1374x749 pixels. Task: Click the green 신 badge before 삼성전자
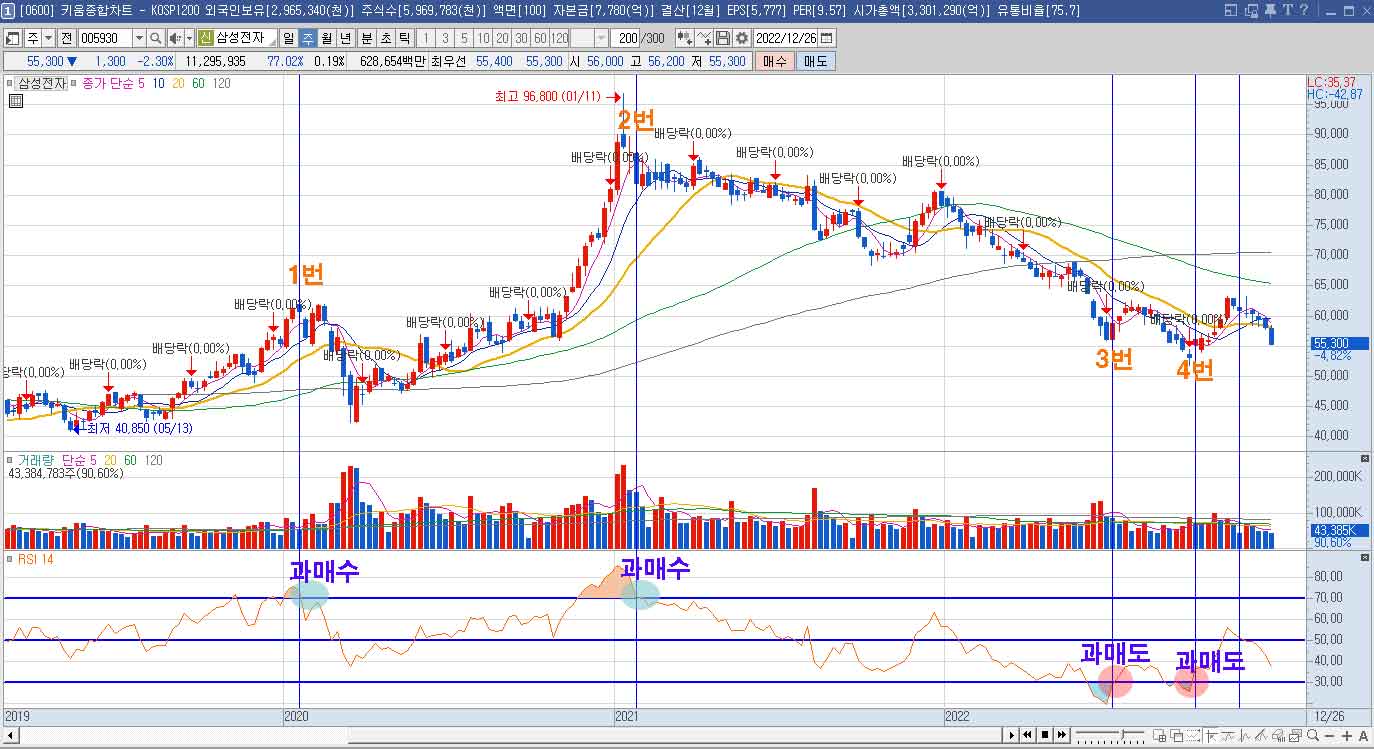pos(205,38)
